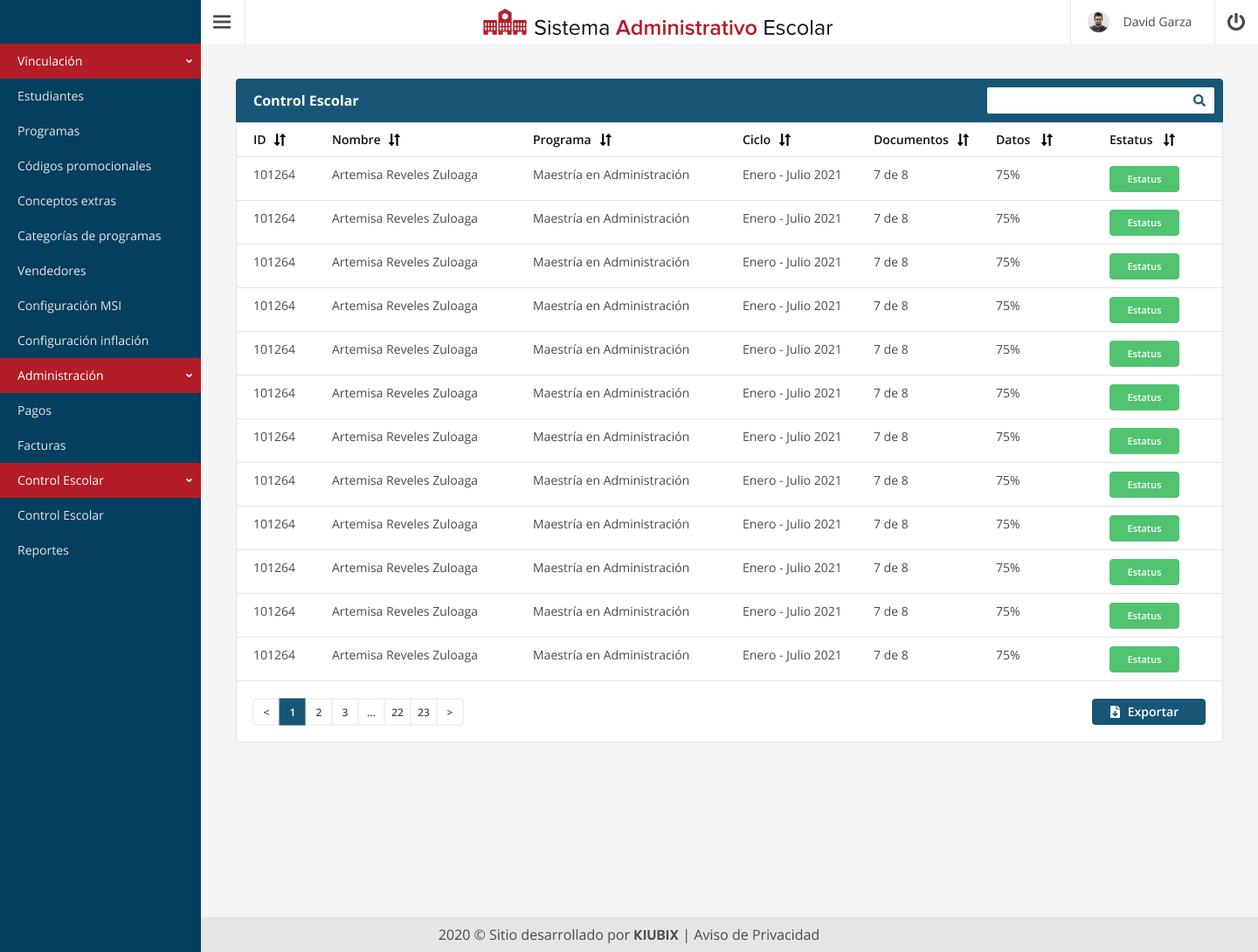Click the Exportar button
Image resolution: width=1258 pixels, height=952 pixels.
pos(1148,712)
